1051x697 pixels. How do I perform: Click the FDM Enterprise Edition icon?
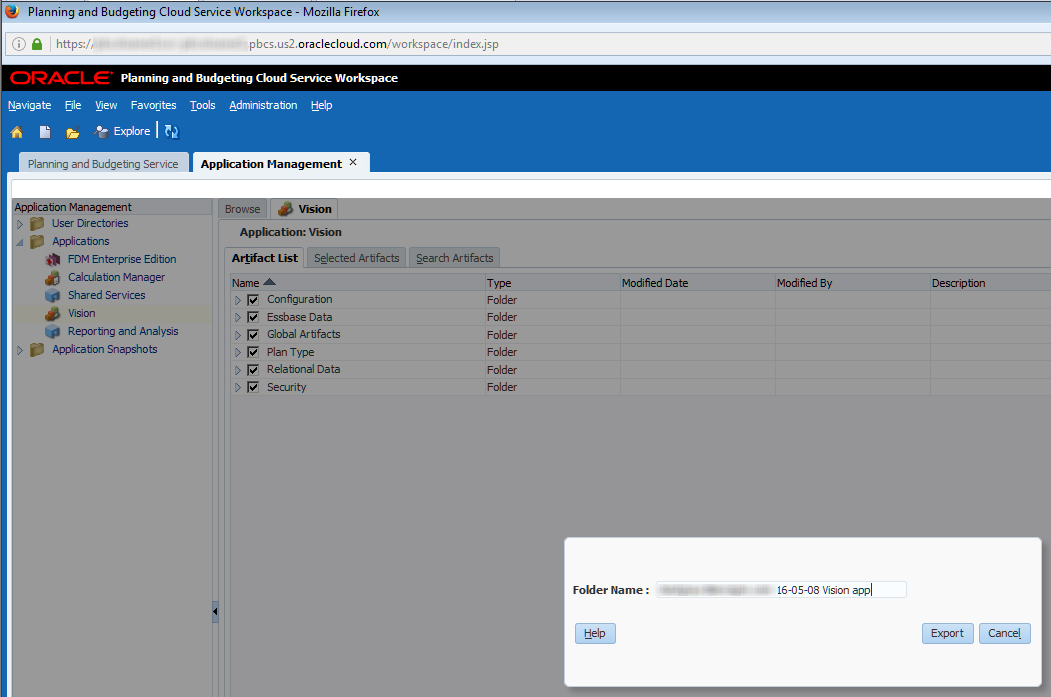53,259
